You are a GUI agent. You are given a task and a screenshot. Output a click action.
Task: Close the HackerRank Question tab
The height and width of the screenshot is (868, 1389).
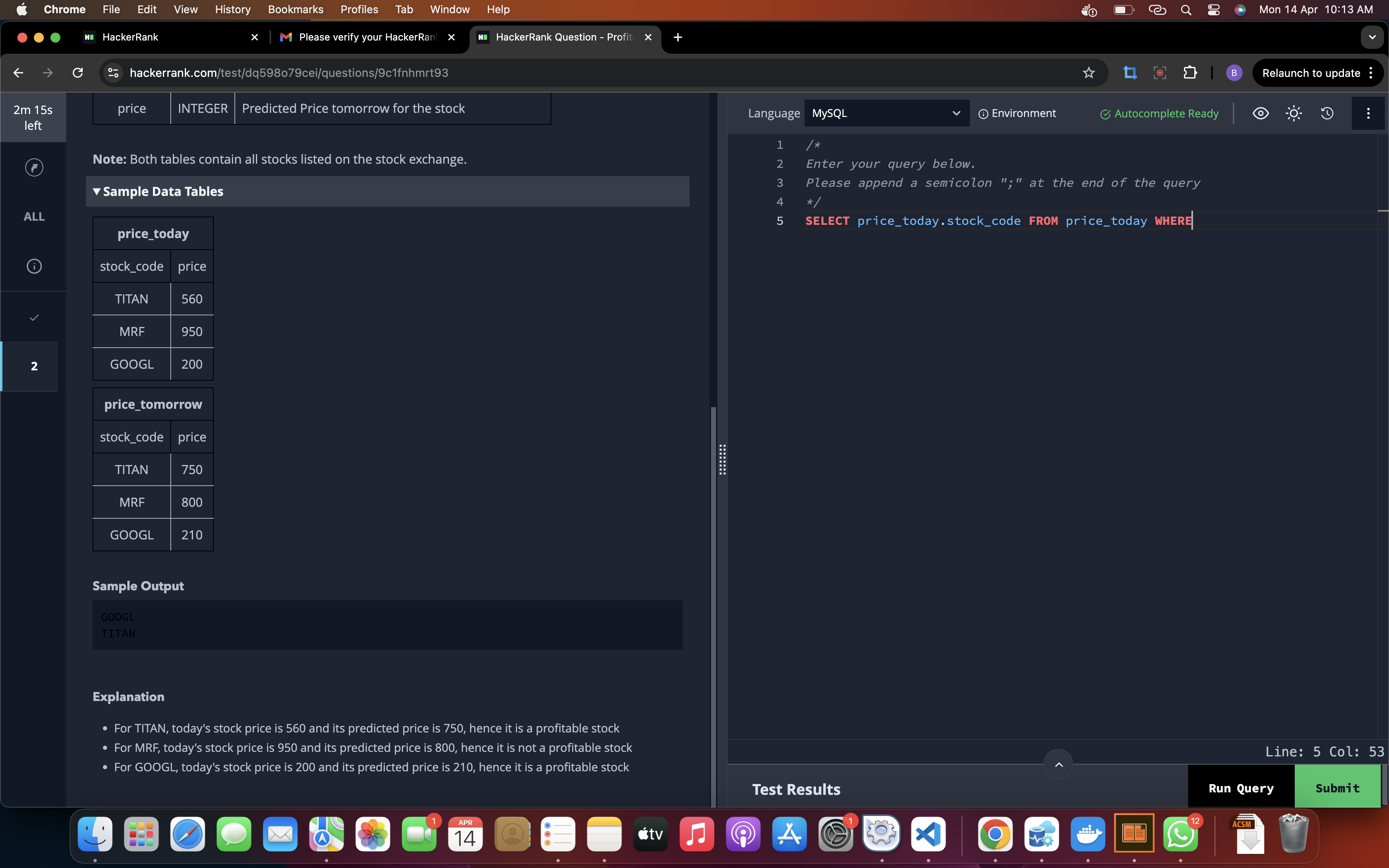tap(648, 37)
